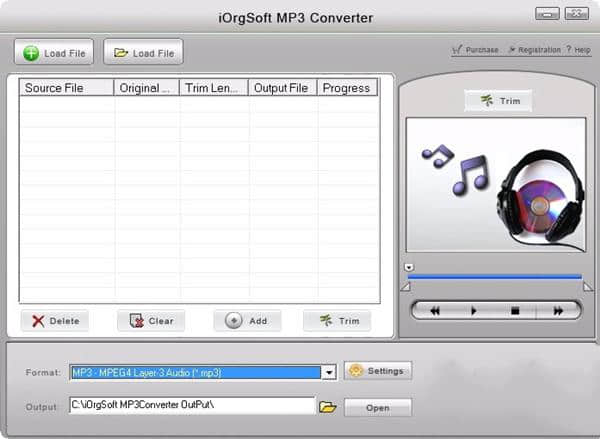The height and width of the screenshot is (439, 600).
Task: Stop audio playback in the preview player
Action: point(515,311)
